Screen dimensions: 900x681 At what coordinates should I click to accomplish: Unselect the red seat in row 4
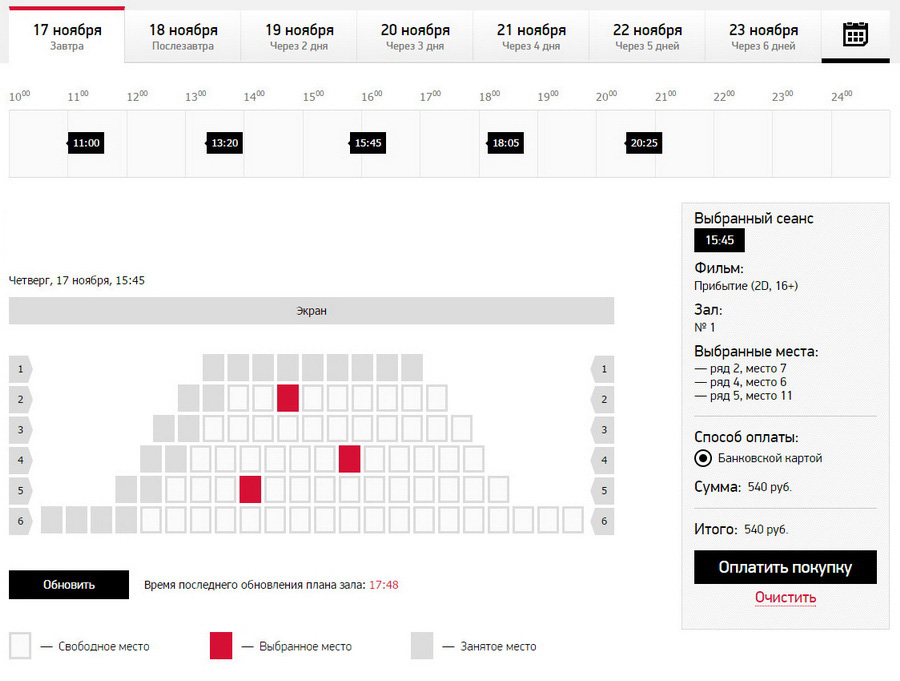coord(350,459)
